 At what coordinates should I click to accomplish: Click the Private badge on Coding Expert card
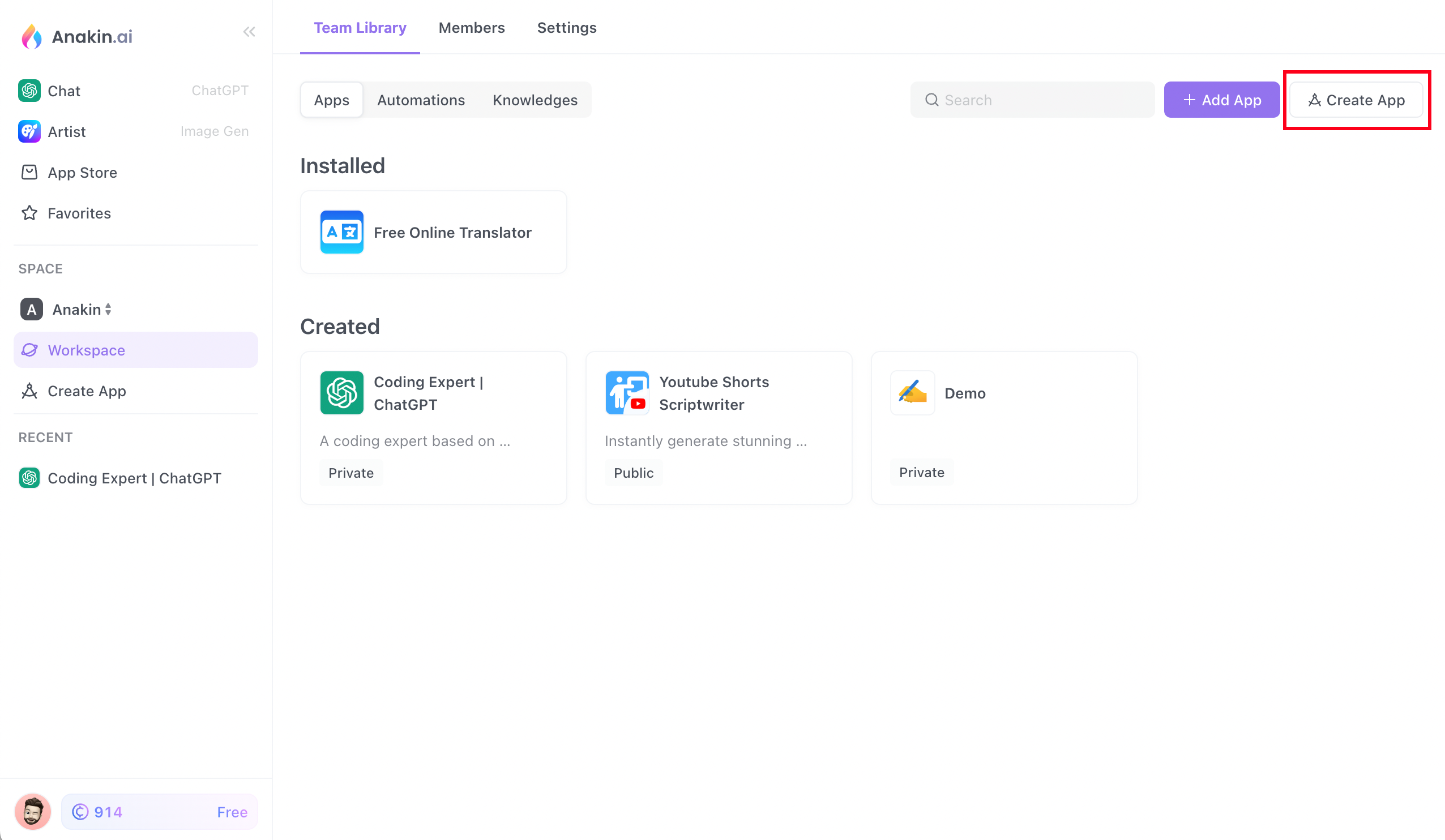(351, 473)
